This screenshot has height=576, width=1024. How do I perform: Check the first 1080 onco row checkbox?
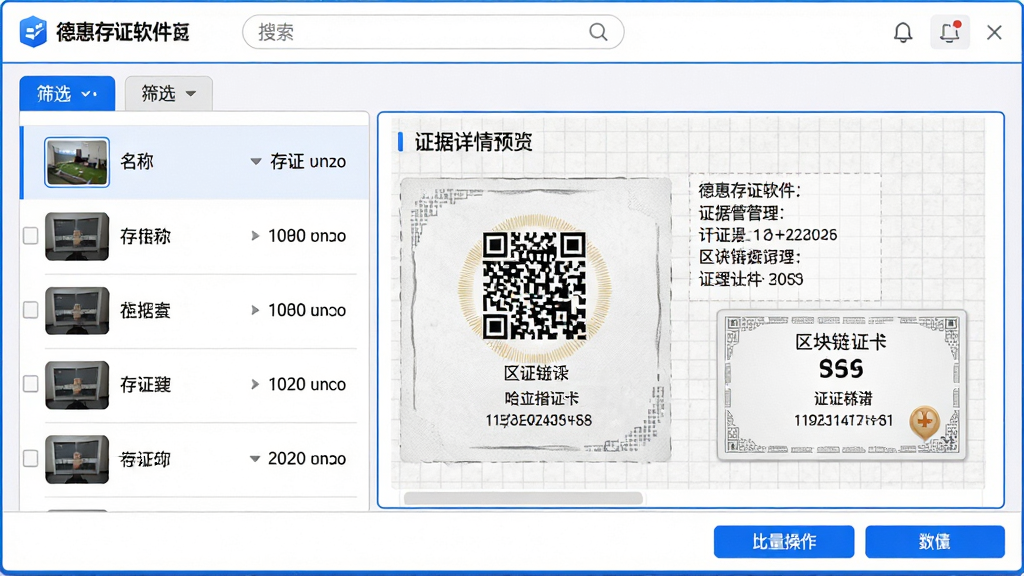tap(30, 236)
